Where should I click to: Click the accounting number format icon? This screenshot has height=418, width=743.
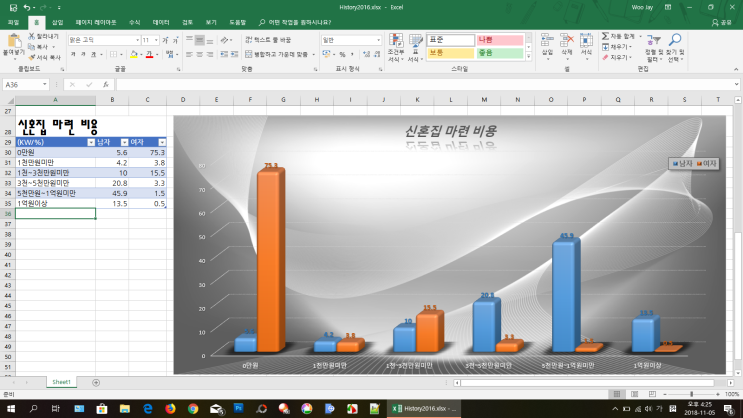[x=326, y=55]
